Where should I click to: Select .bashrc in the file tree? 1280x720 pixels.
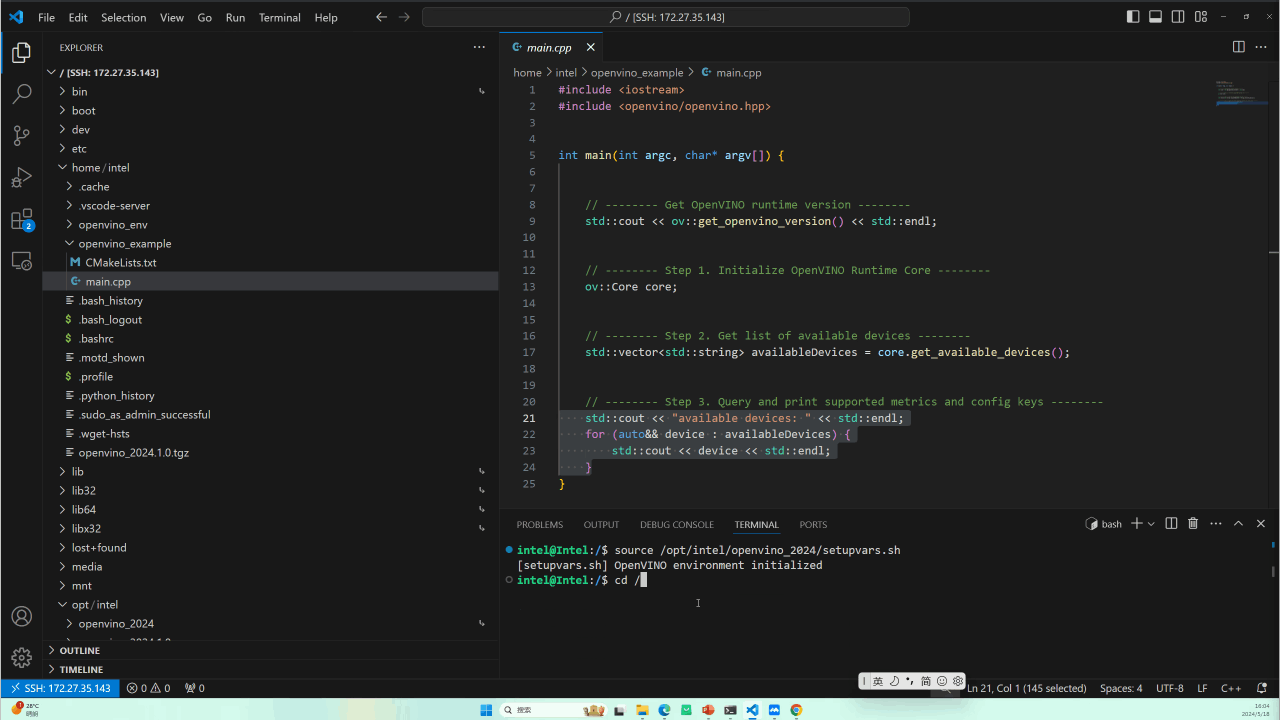(x=270, y=338)
